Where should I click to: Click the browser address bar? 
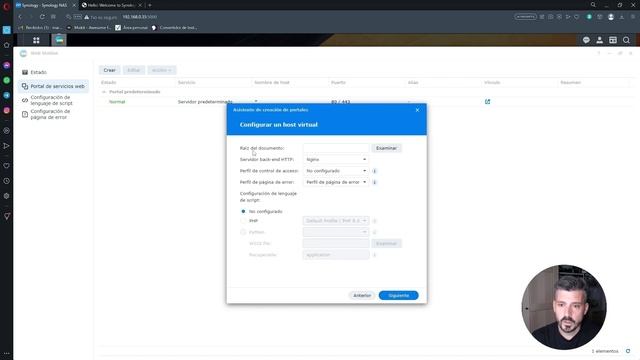286,17
